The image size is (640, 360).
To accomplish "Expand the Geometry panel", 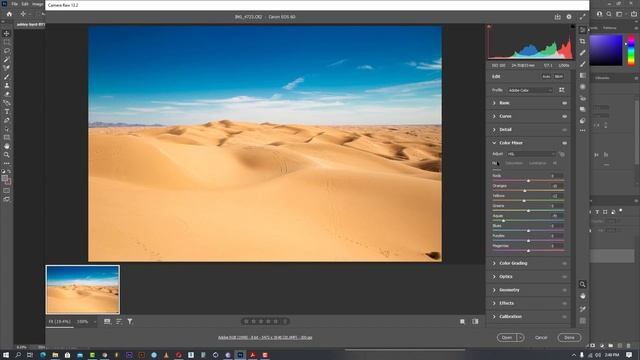I will (x=494, y=290).
